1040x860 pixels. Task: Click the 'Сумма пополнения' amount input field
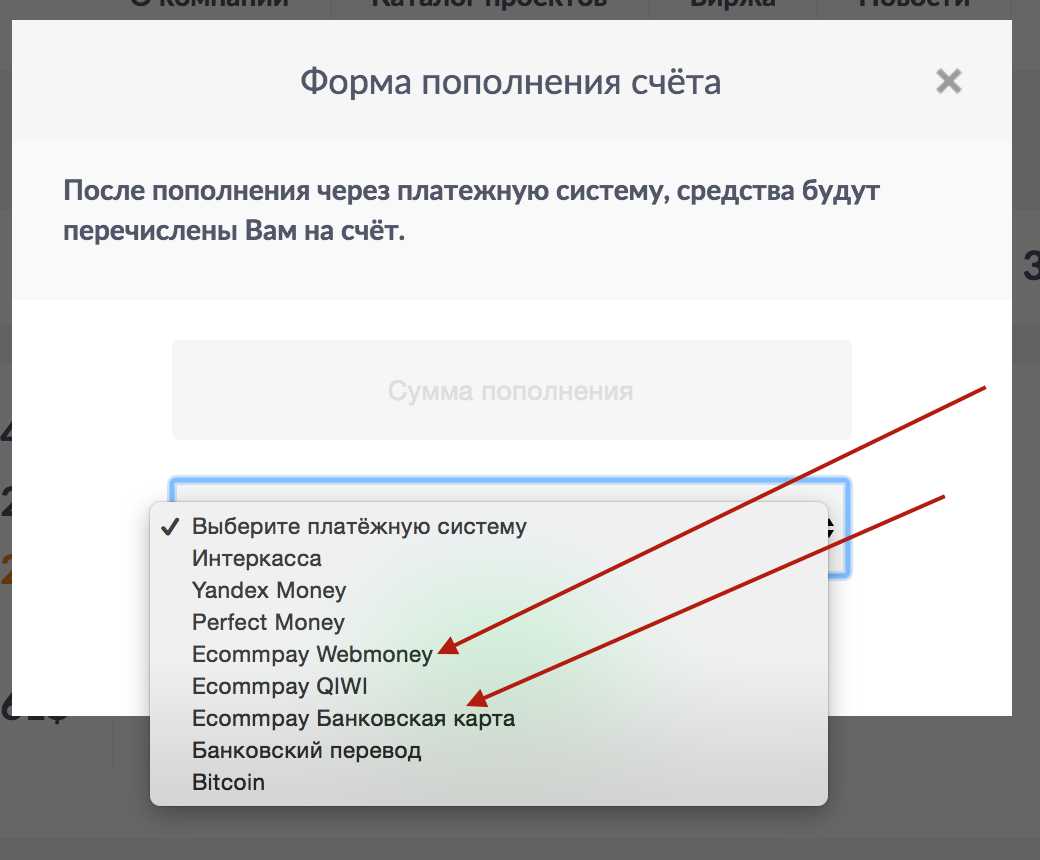tap(511, 390)
